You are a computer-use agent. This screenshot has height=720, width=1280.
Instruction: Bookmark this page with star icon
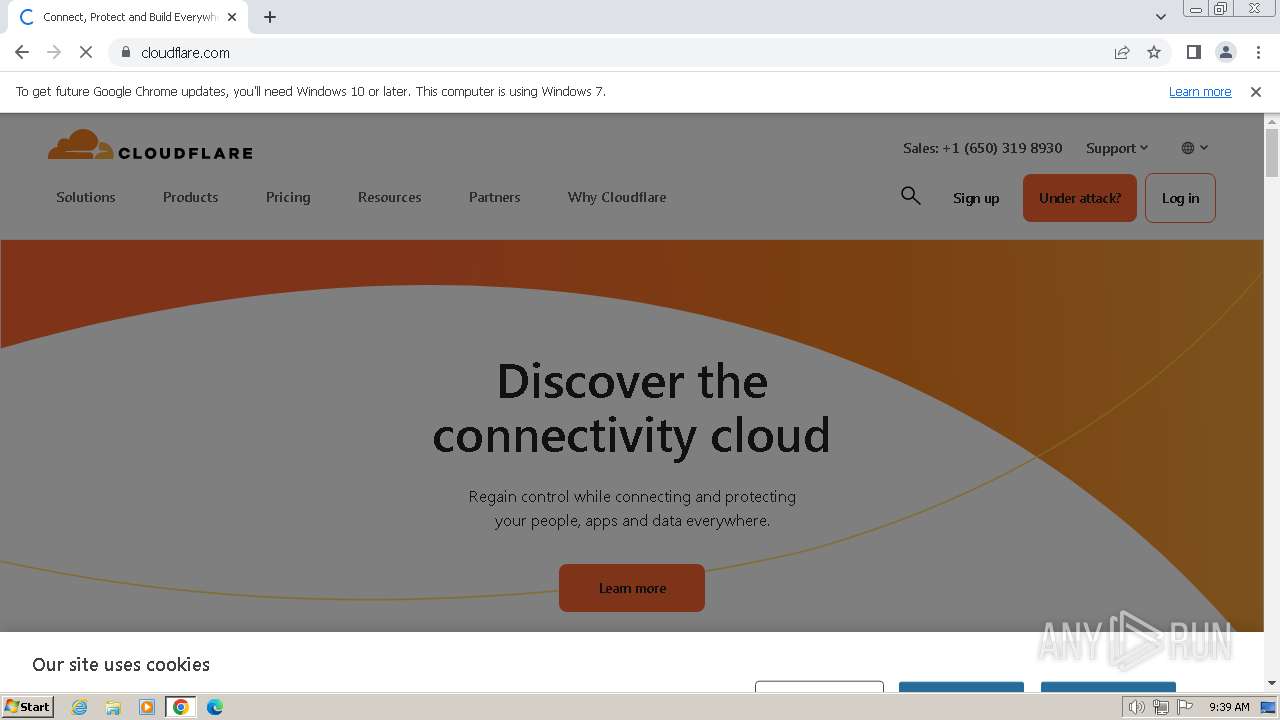(1154, 52)
